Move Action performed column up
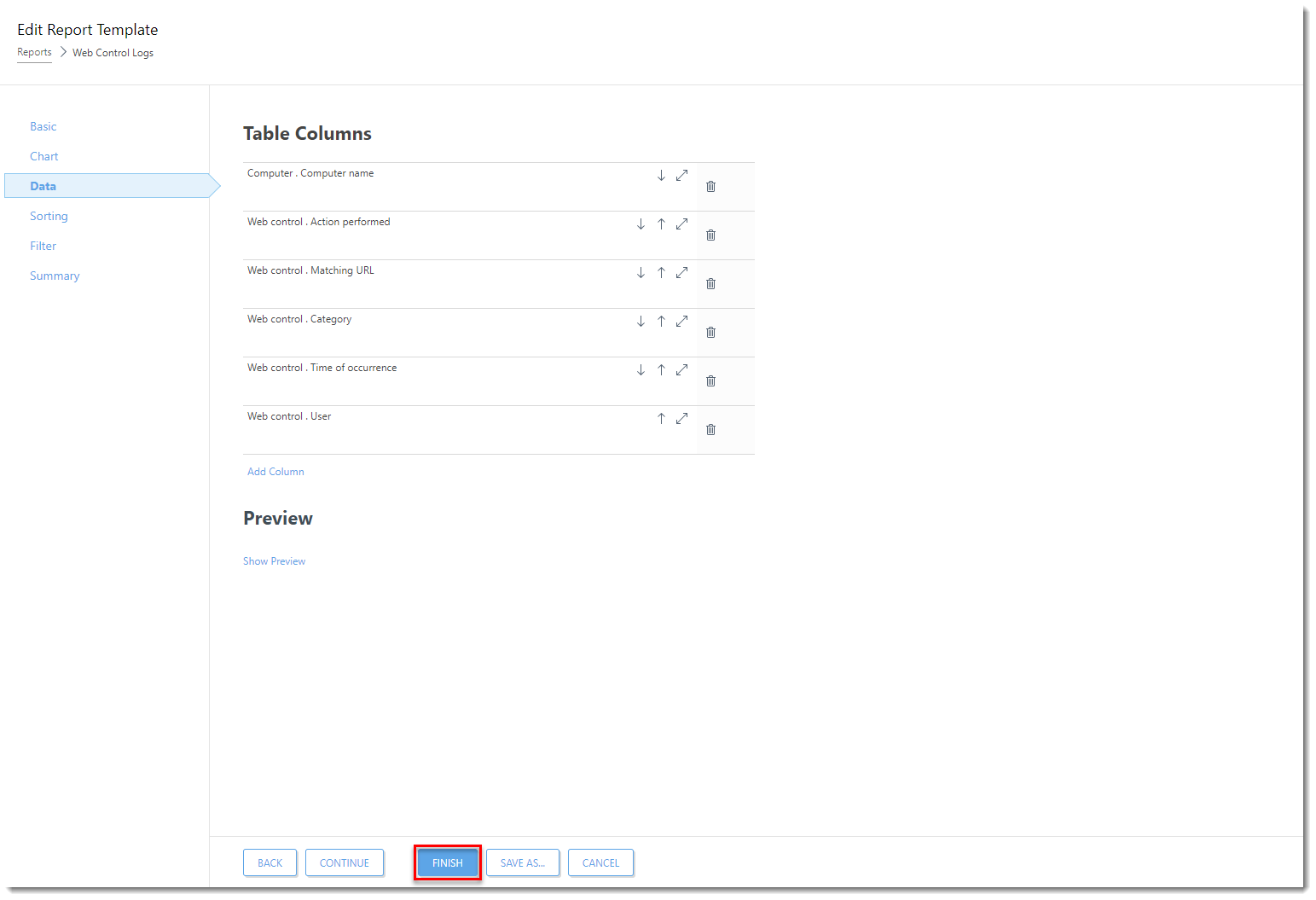The image size is (1316, 900). coord(661,224)
